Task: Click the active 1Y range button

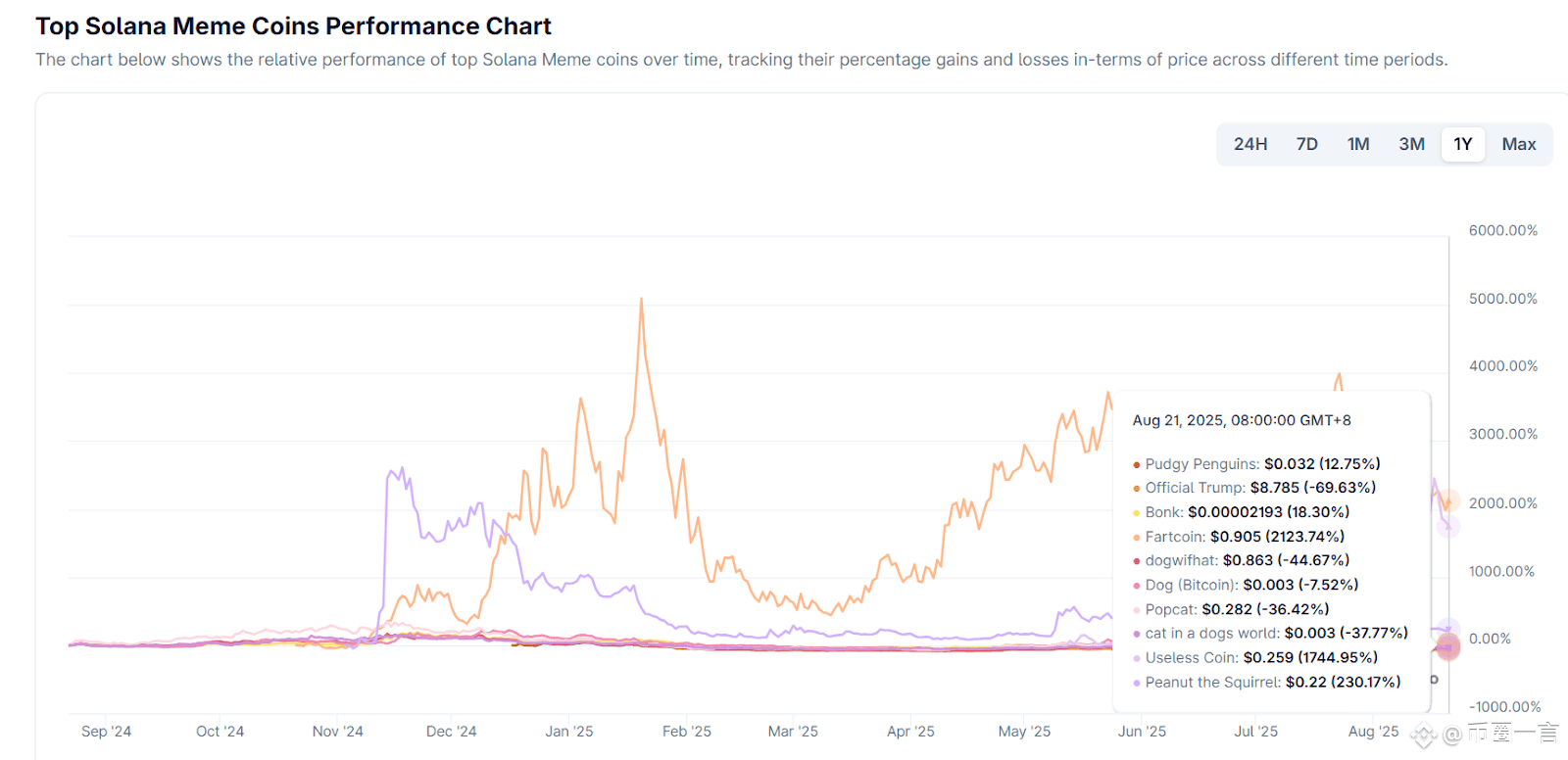Action: click(x=1463, y=144)
